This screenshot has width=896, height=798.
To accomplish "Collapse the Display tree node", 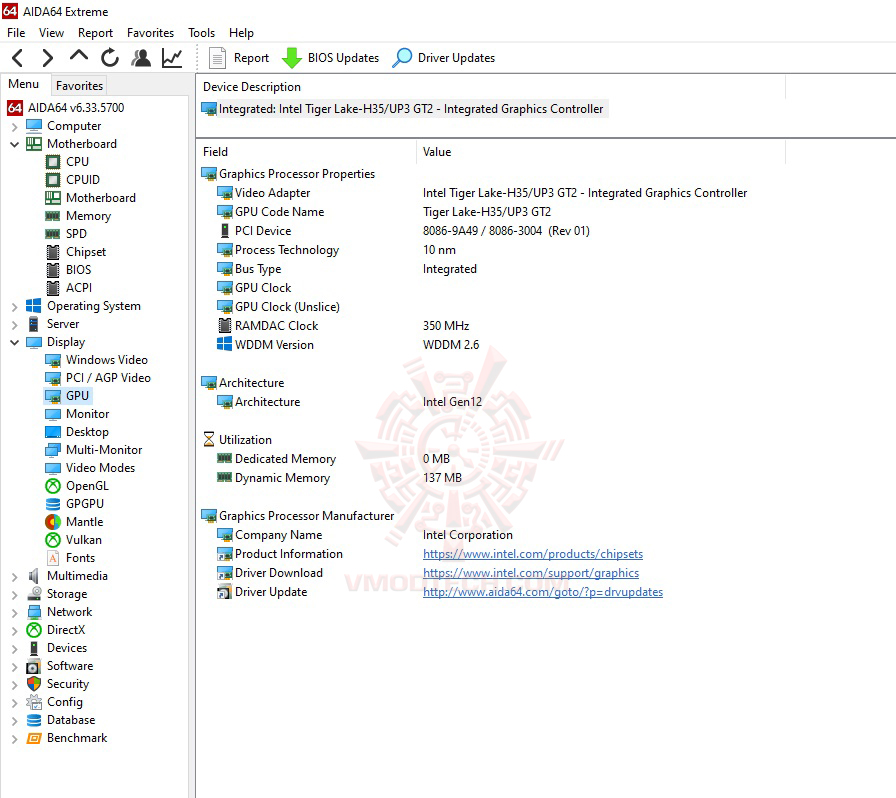I will click(15, 342).
